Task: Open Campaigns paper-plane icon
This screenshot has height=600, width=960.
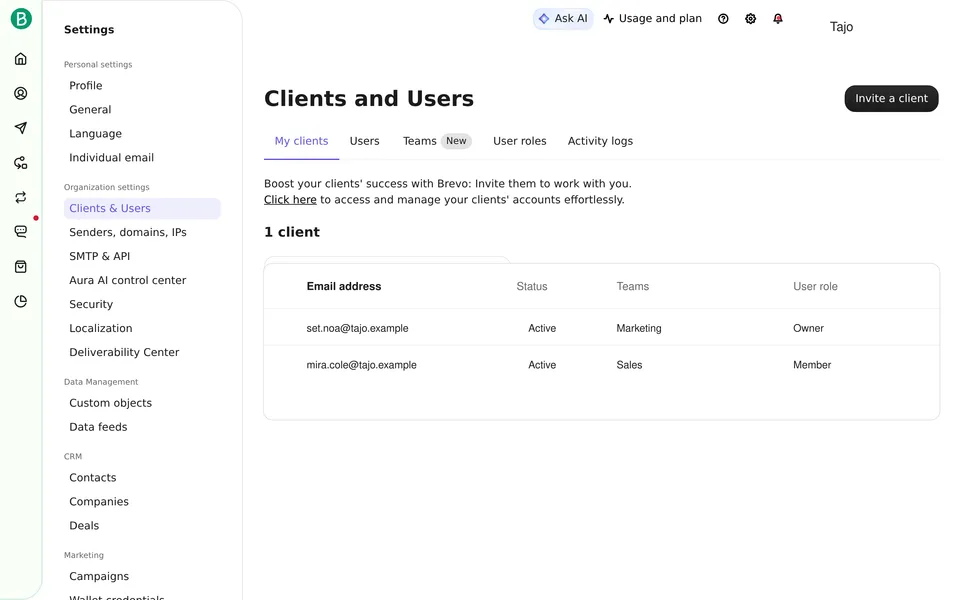Action: (x=21, y=128)
